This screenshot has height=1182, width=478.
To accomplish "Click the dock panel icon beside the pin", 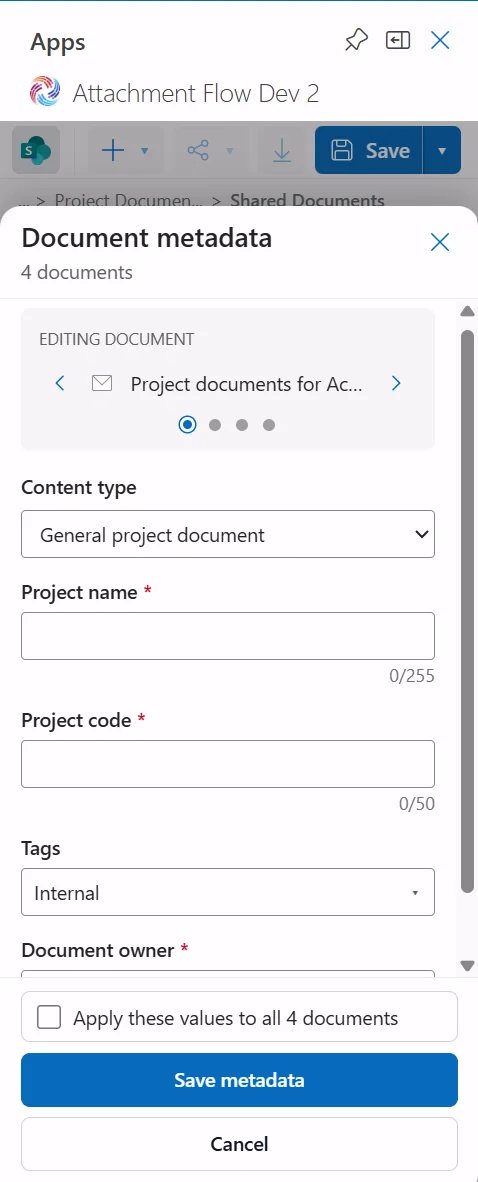I will pyautogui.click(x=397, y=41).
